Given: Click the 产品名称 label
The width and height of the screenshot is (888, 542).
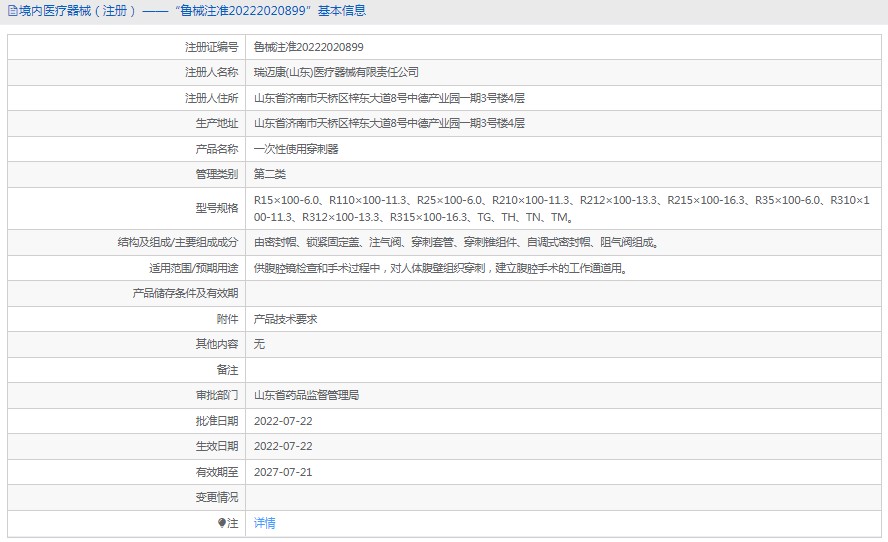Looking at the screenshot, I should point(217,149).
